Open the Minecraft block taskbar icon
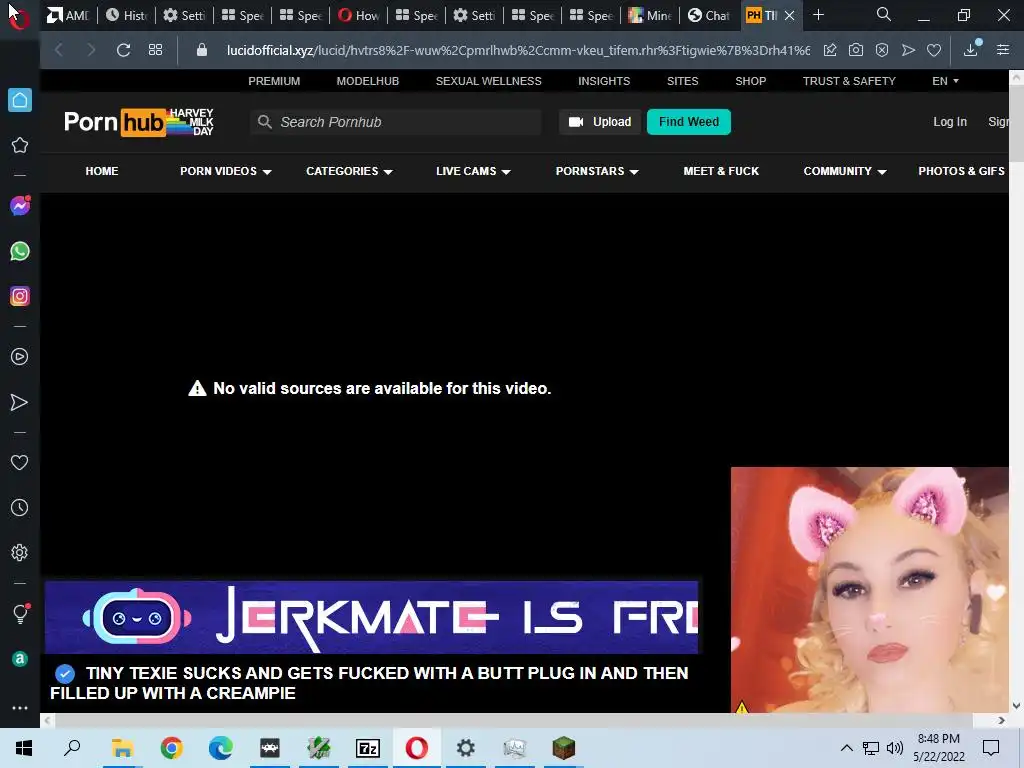Viewport: 1024px width, 768px height. 564,748
